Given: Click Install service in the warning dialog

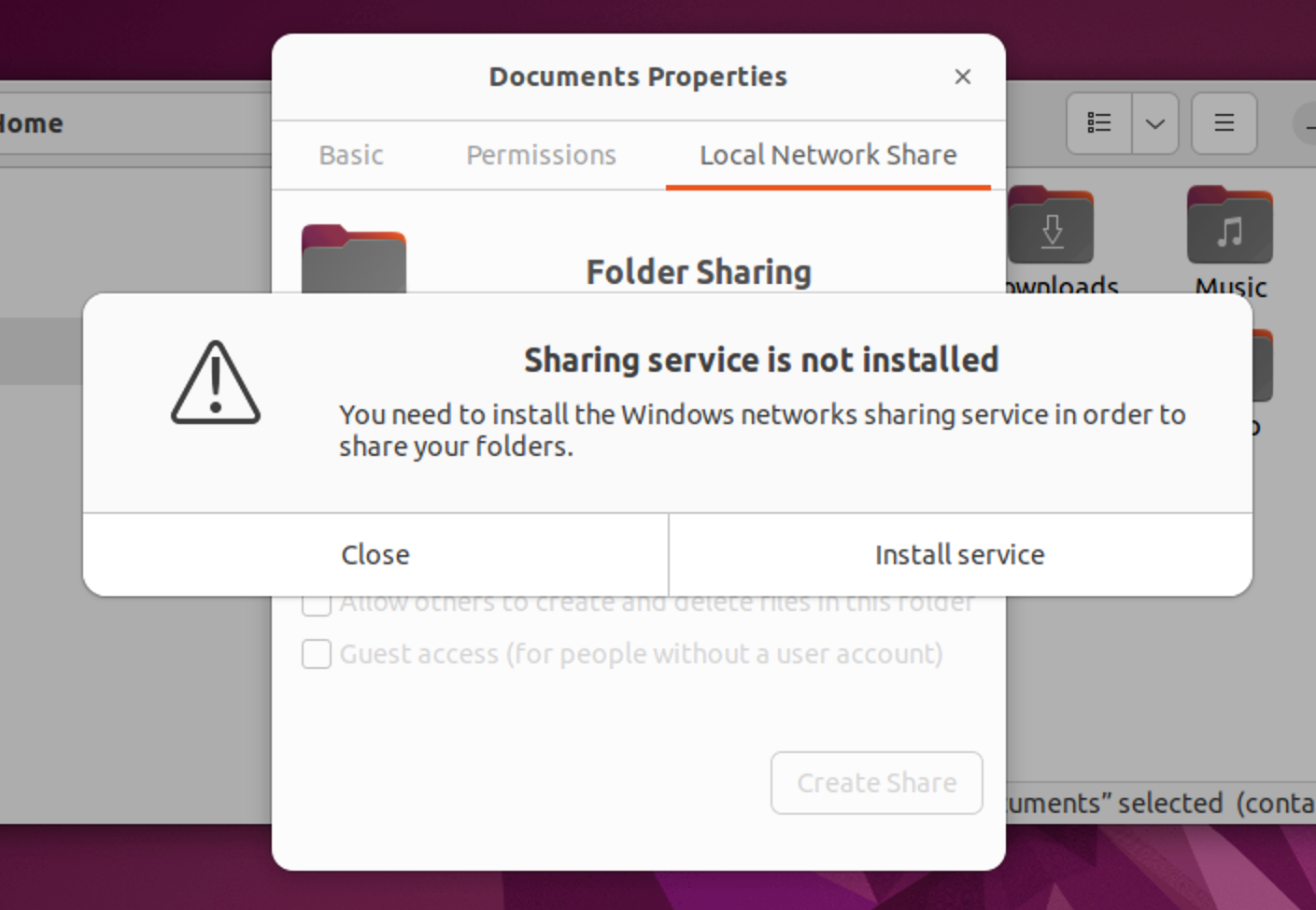Looking at the screenshot, I should tap(959, 554).
